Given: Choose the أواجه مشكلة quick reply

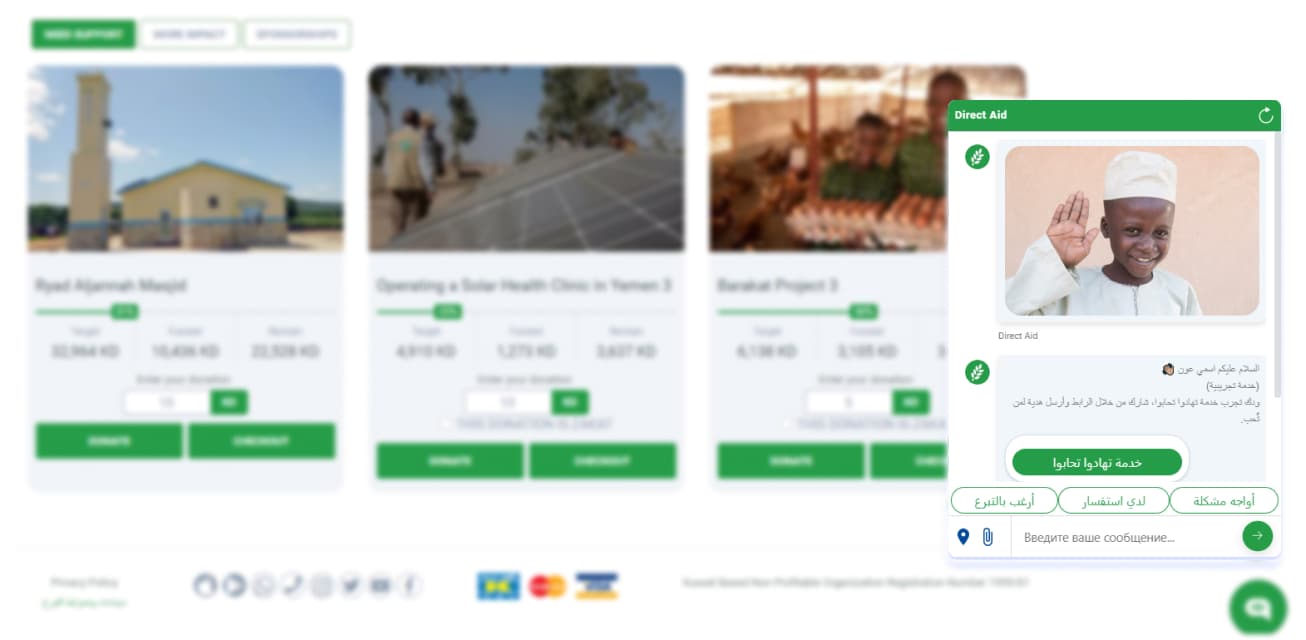Looking at the screenshot, I should click(1224, 500).
